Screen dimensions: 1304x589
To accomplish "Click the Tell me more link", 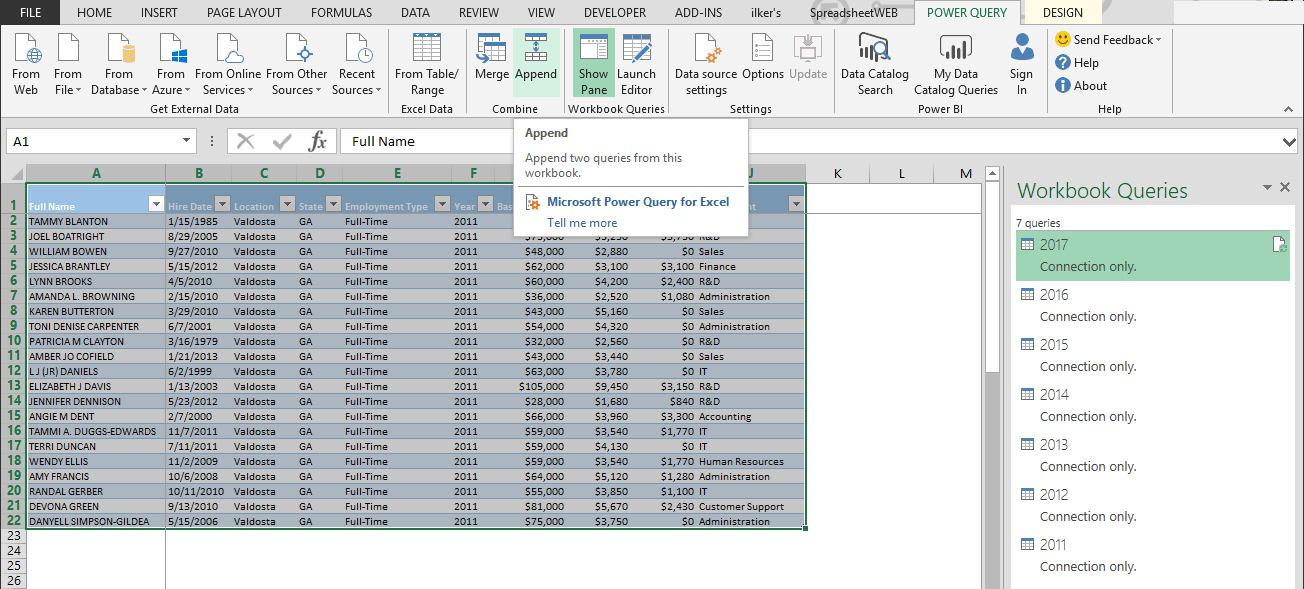I will point(585,222).
